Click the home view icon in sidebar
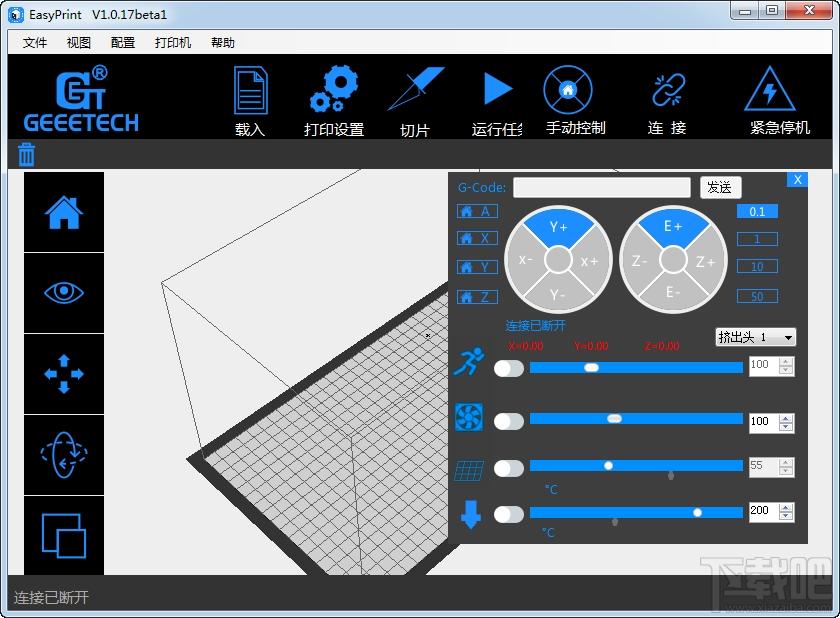Screen dimensions: 840x618 point(64,212)
